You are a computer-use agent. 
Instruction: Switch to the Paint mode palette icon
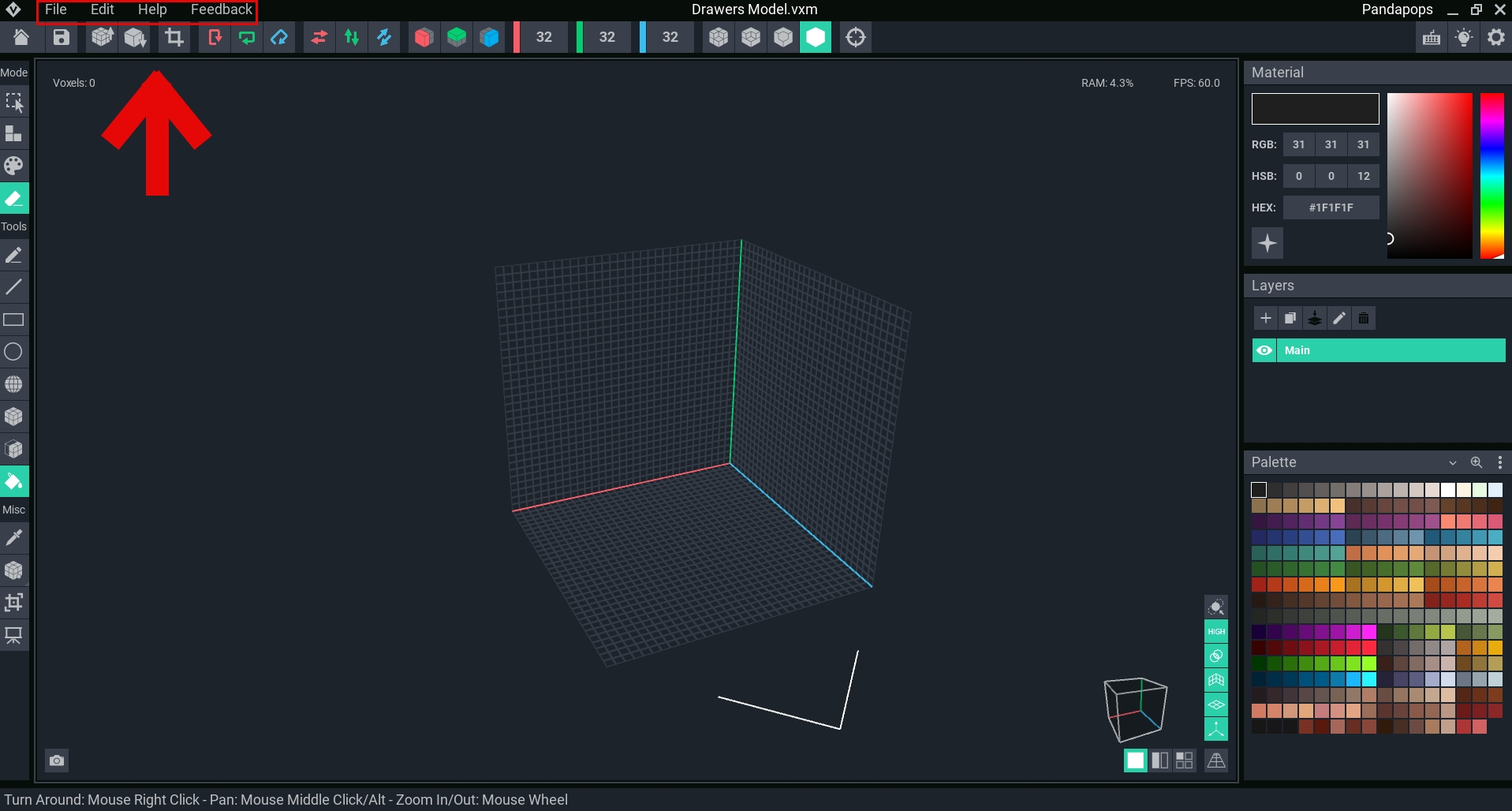pos(13,166)
